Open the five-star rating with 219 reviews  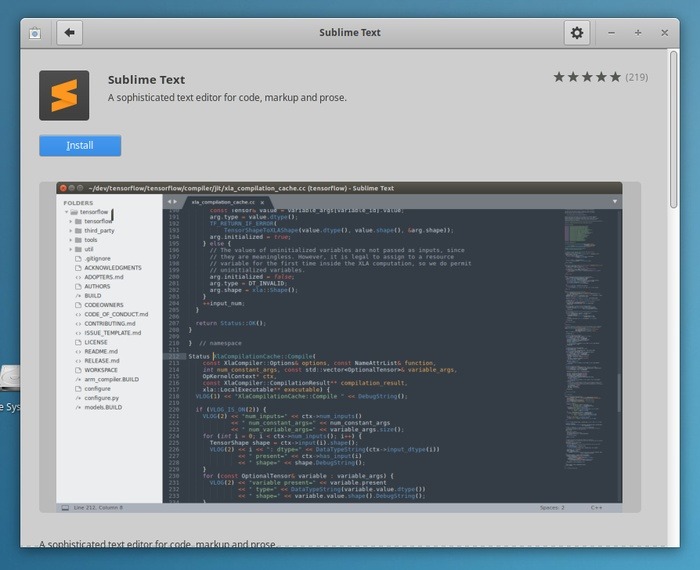(x=600, y=77)
